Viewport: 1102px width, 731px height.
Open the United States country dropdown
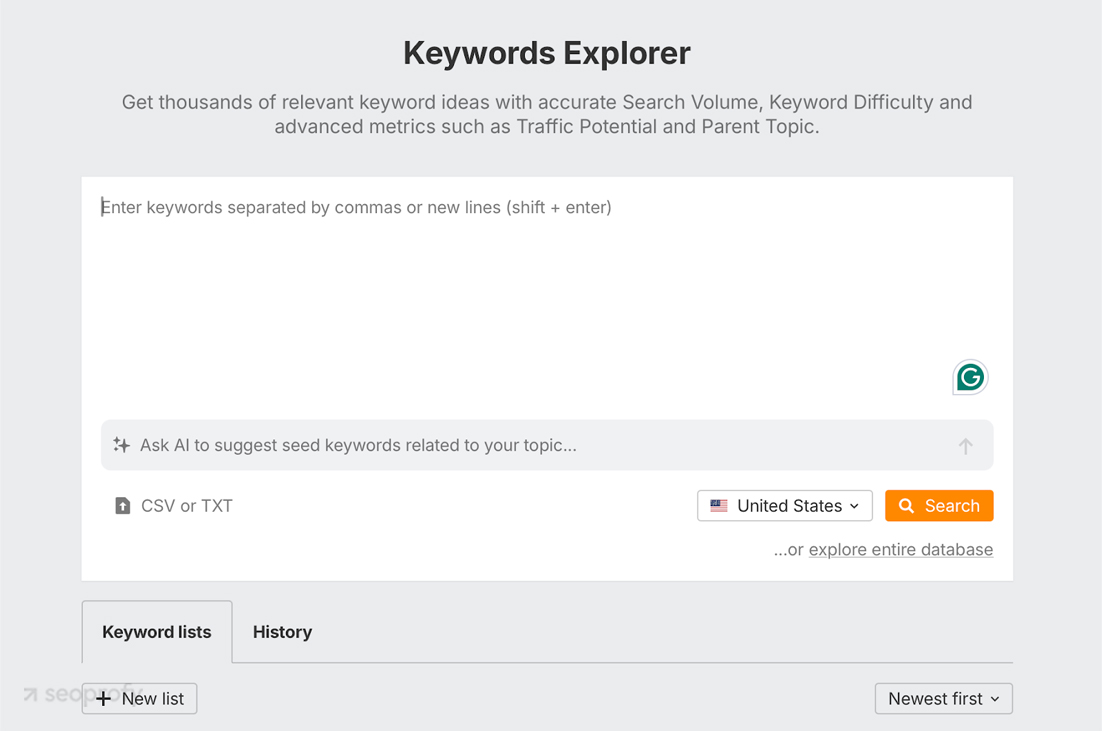[784, 506]
